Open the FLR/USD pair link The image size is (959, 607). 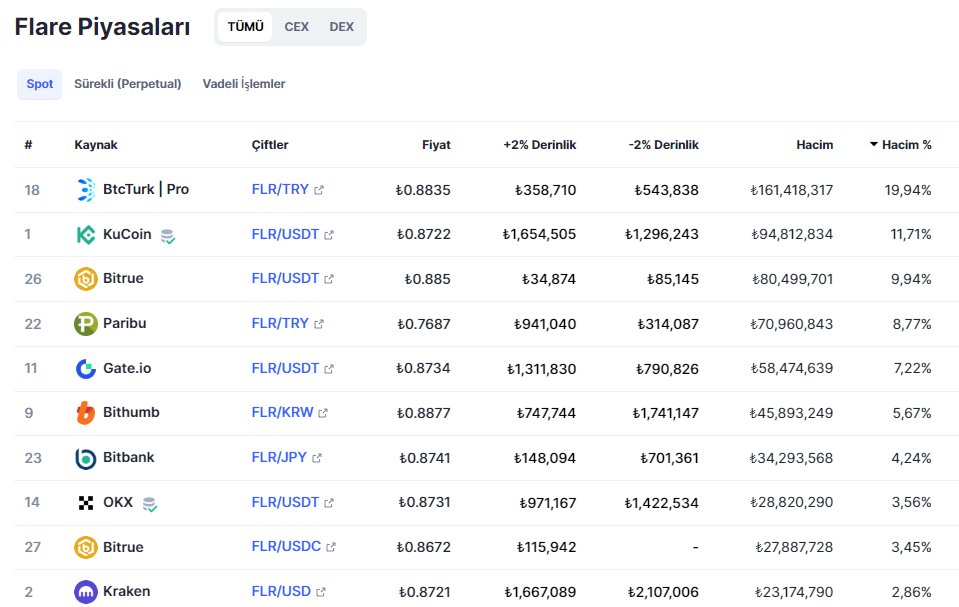click(x=281, y=591)
